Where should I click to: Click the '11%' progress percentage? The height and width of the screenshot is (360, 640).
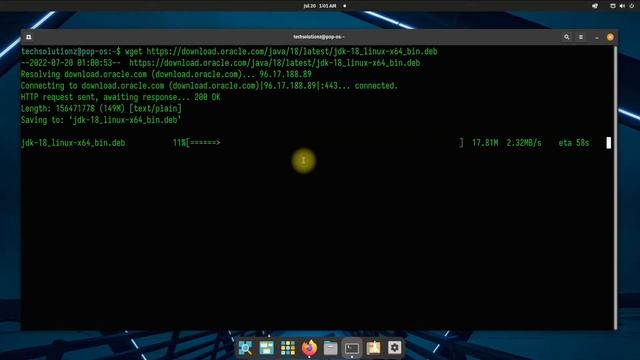click(180, 143)
